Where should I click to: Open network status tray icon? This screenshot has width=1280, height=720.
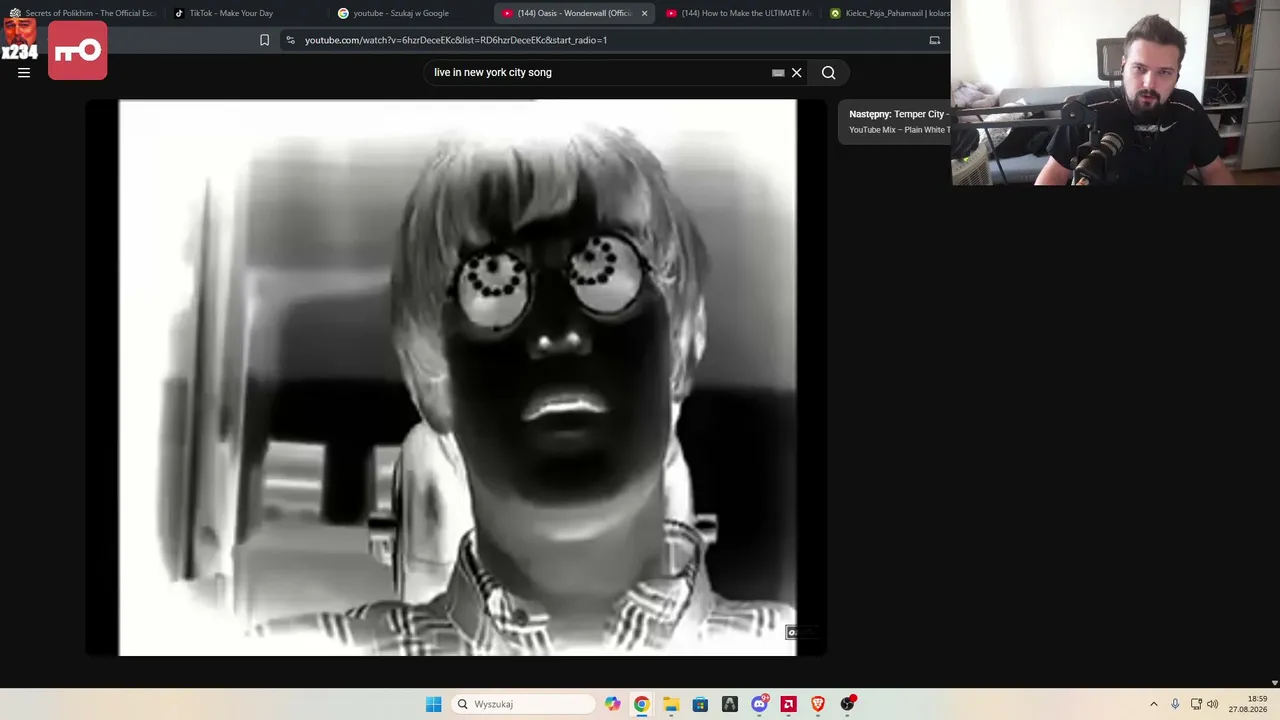[1196, 704]
